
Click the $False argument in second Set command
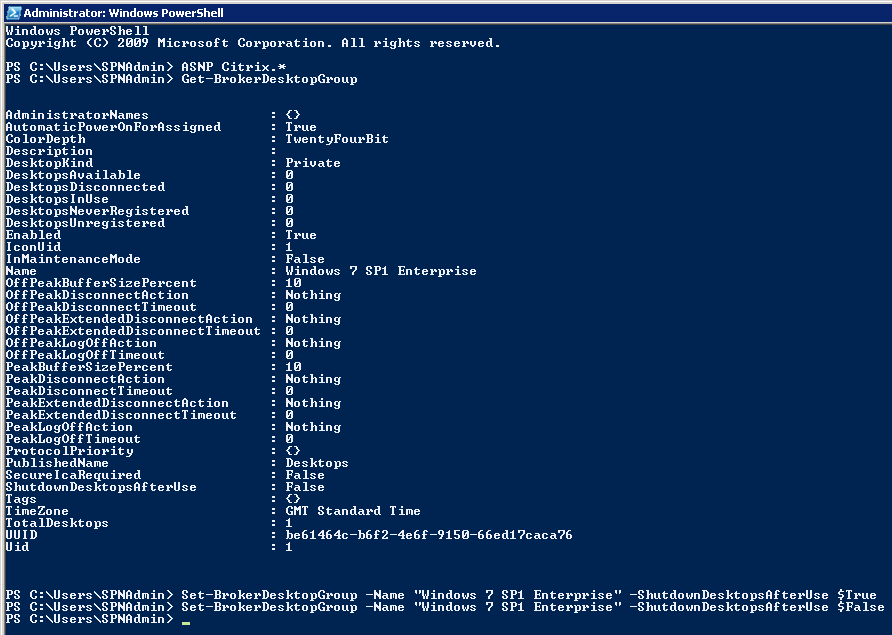(x=860, y=607)
